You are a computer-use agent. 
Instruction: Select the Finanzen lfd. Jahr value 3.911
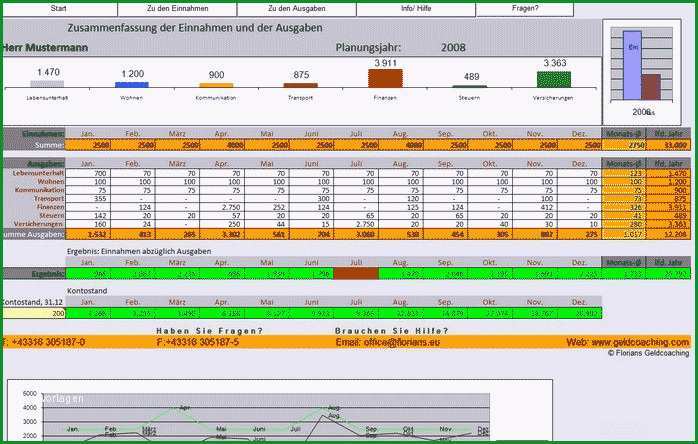coord(668,207)
